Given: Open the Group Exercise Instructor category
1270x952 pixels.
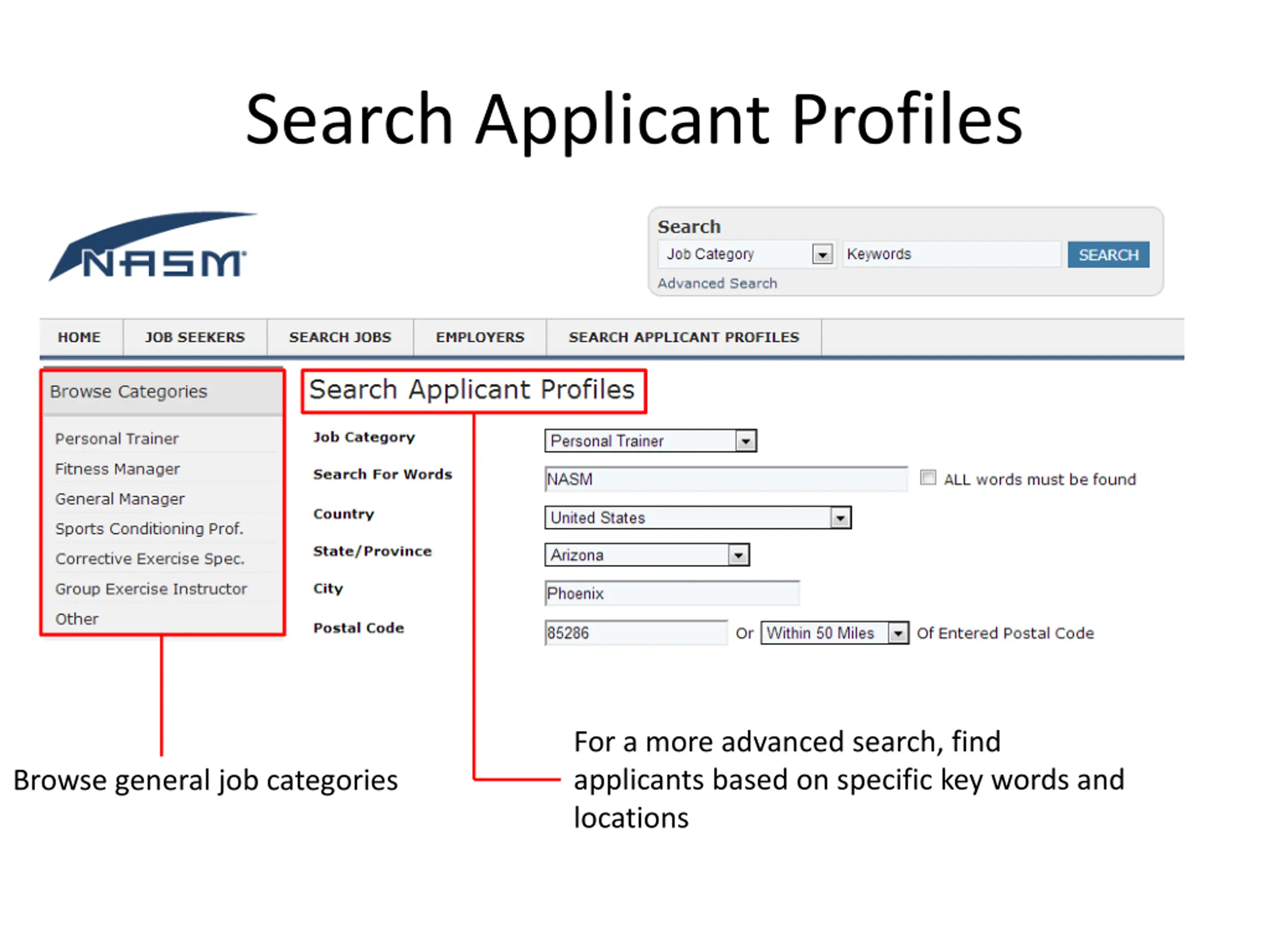Looking at the screenshot, I should point(151,590).
